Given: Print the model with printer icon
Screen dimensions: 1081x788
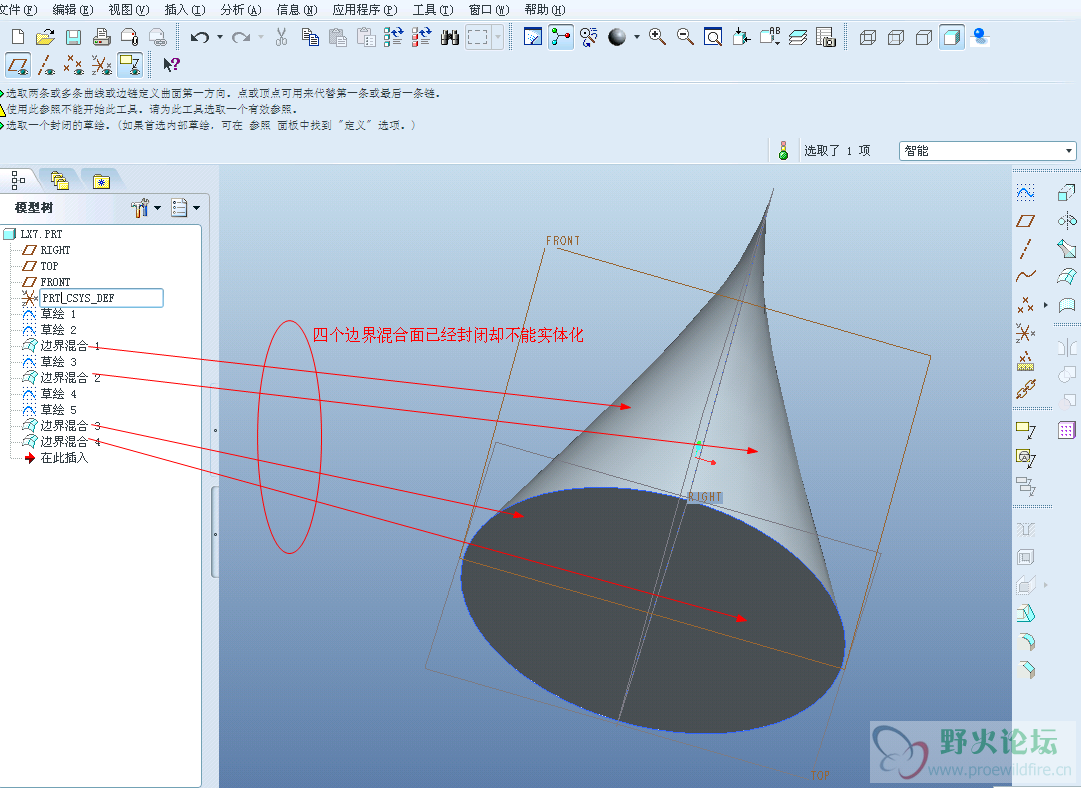Looking at the screenshot, I should (101, 37).
